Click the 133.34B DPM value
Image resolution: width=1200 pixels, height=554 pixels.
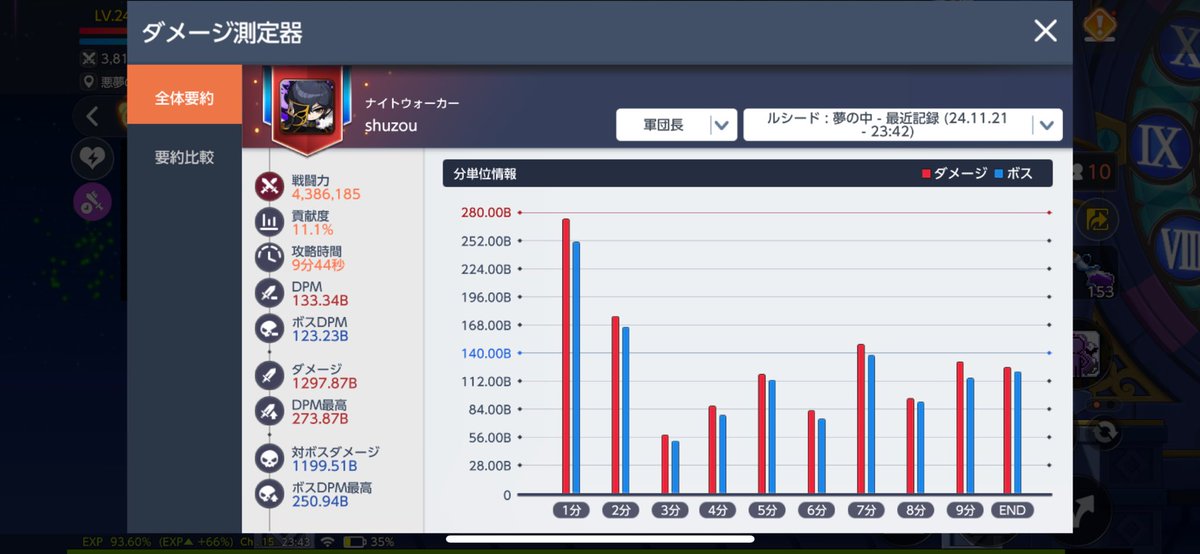tap(320, 300)
